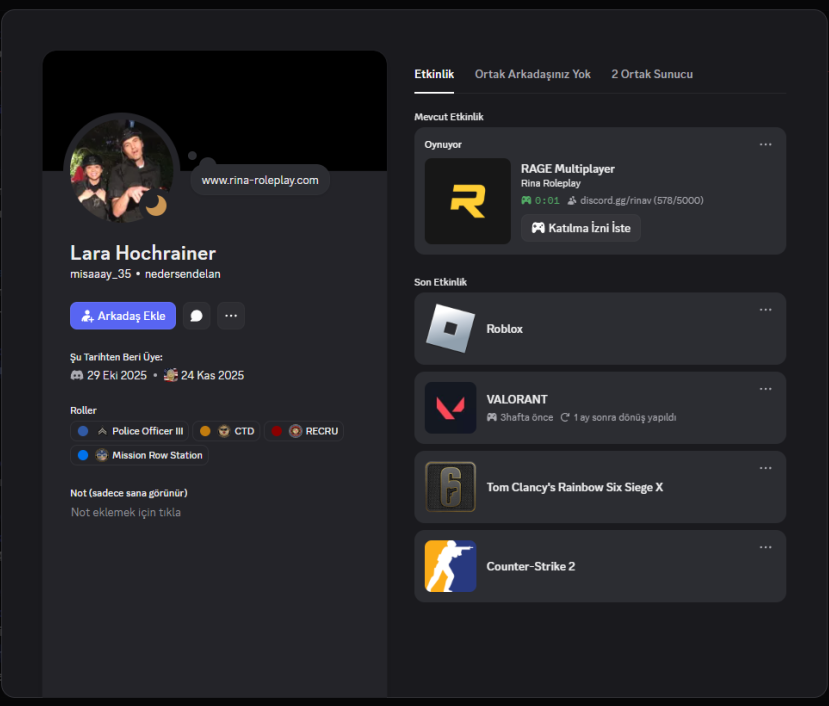Click the Mission Row Station badge icon

[102, 455]
